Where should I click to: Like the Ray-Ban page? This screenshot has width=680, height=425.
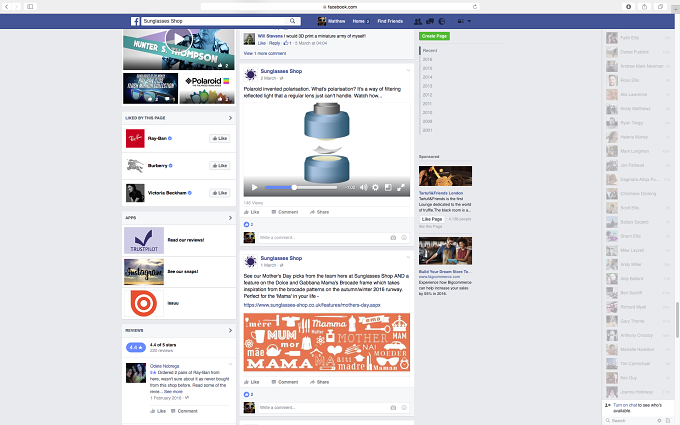pyautogui.click(x=220, y=138)
